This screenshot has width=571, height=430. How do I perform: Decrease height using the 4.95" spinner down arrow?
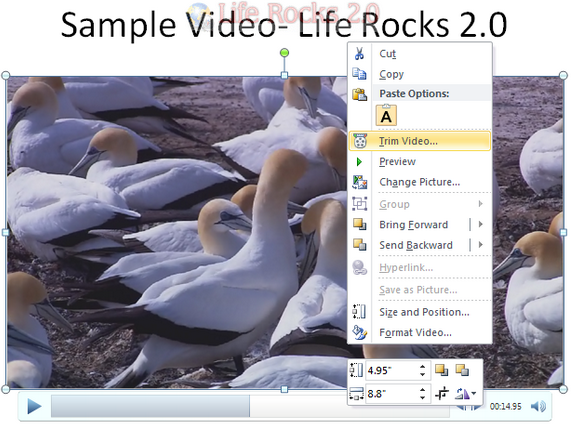pos(422,375)
